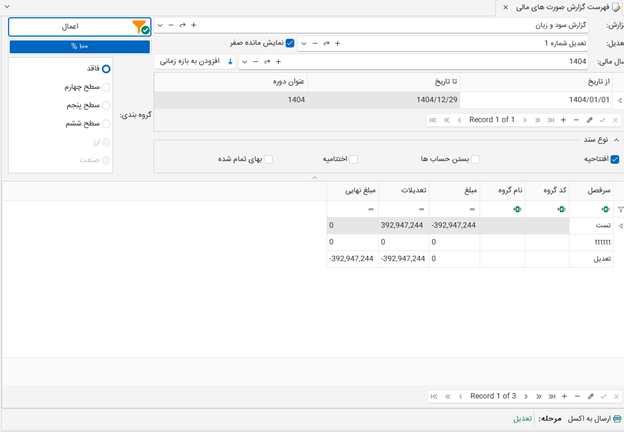
Task: Open the گزارش سود و زیان dropdown arrow
Action: coord(160,25)
